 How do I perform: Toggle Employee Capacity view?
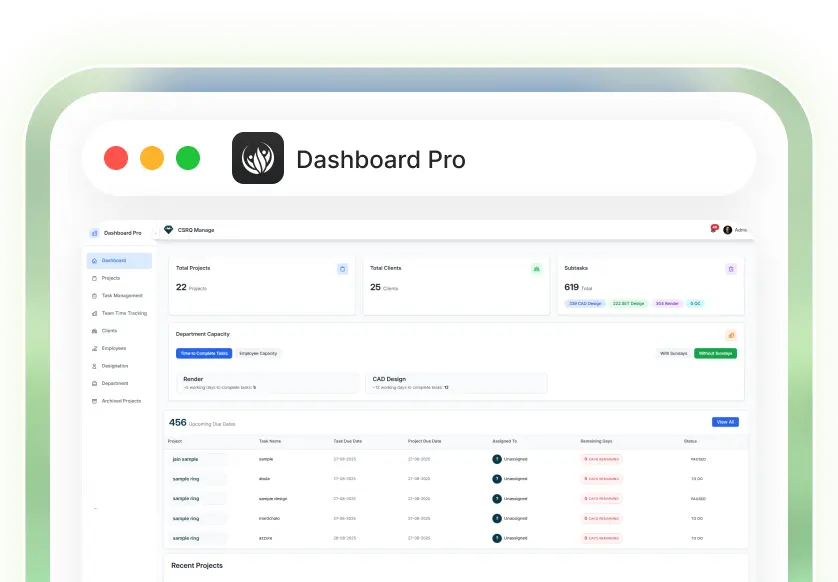tap(259, 353)
